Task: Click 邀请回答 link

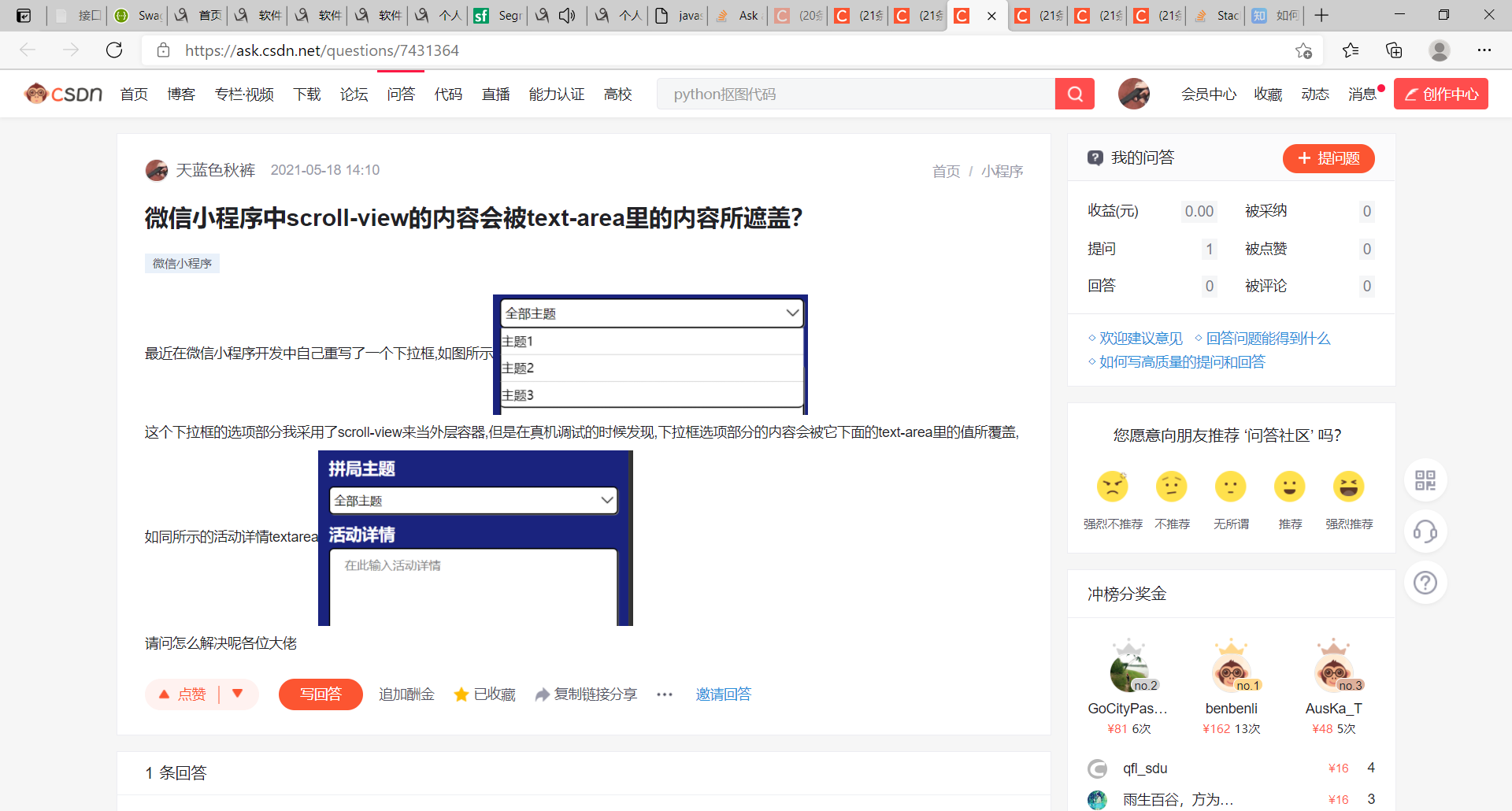Action: click(724, 694)
